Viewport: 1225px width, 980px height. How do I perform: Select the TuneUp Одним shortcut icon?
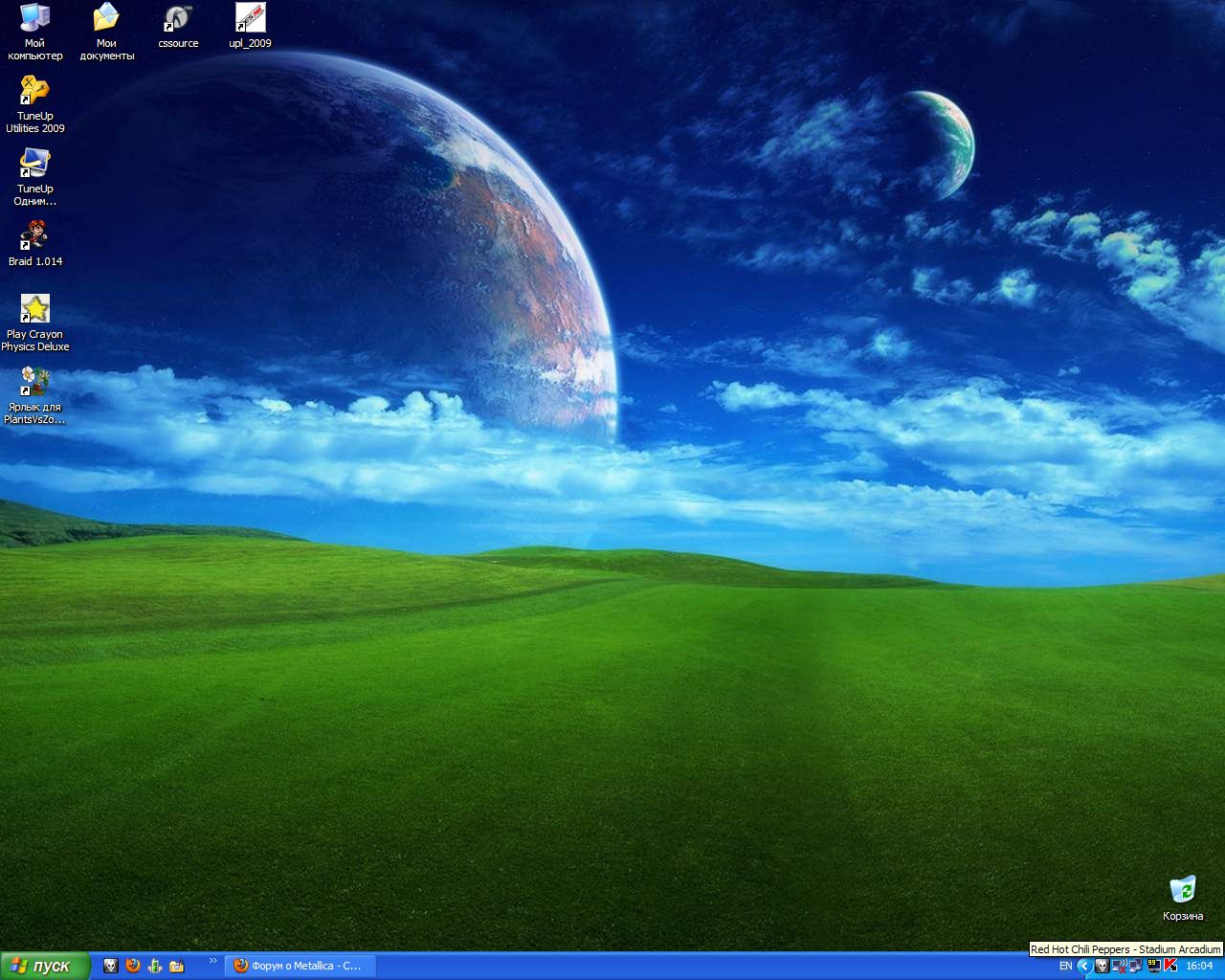[34, 164]
